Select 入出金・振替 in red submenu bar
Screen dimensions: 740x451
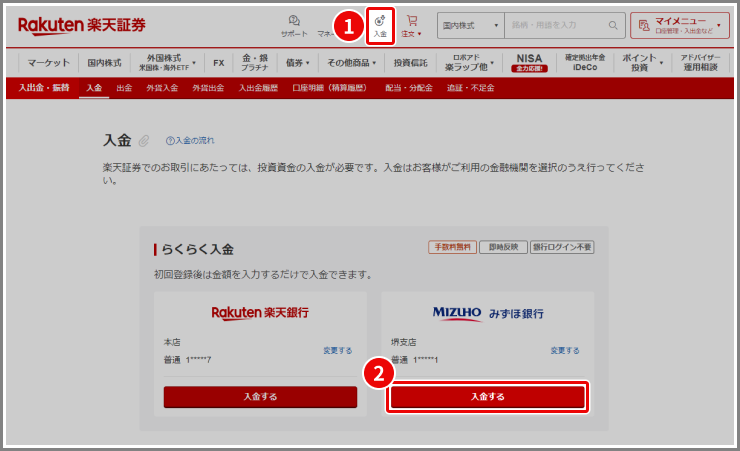(x=44, y=88)
